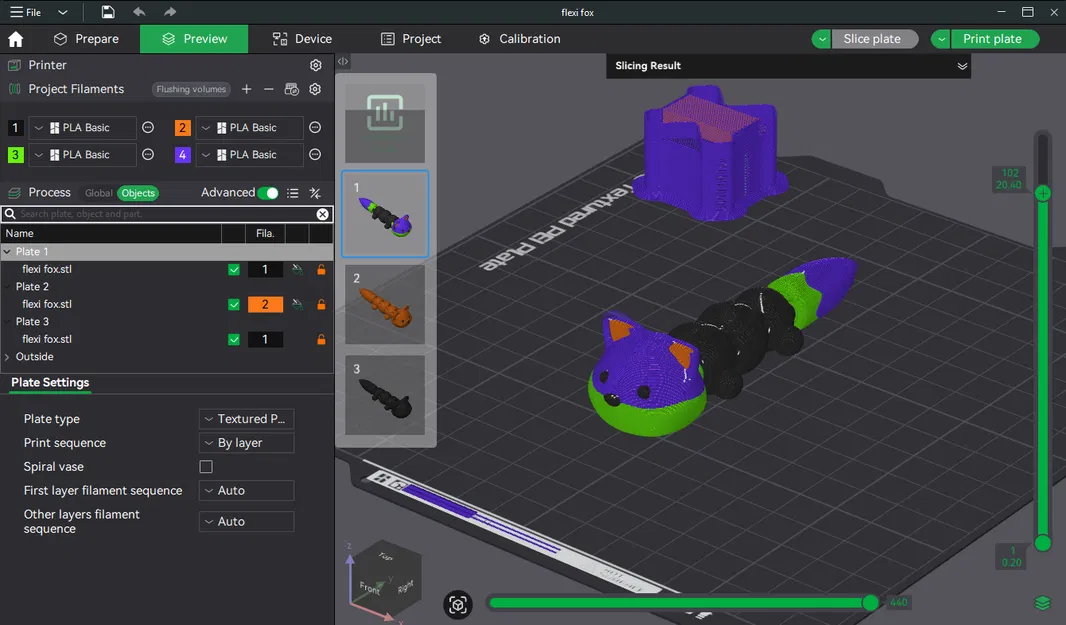Enable the Spiral vase checkbox
Viewport: 1066px width, 625px height.
coord(206,467)
